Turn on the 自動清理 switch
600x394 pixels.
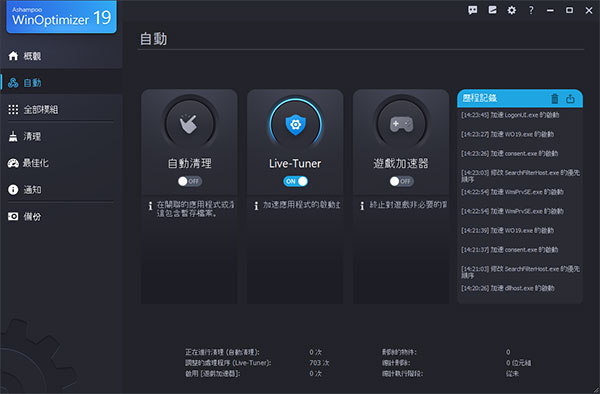click(x=190, y=181)
